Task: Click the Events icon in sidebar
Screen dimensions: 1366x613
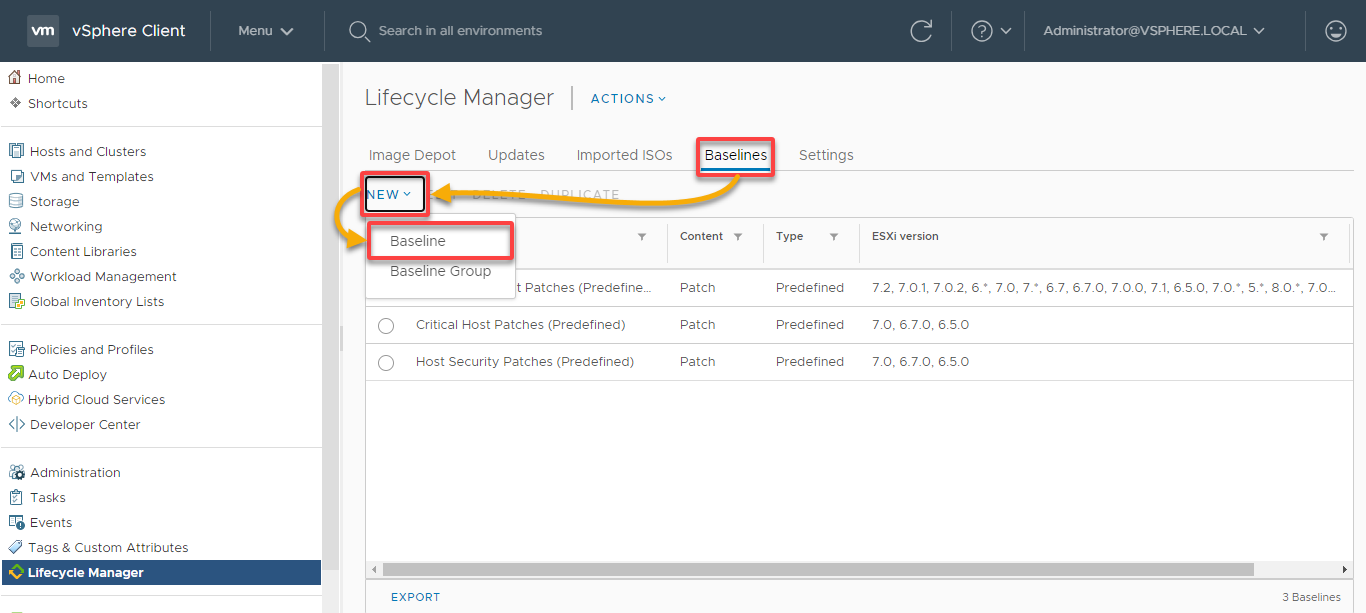Action: click(16, 522)
